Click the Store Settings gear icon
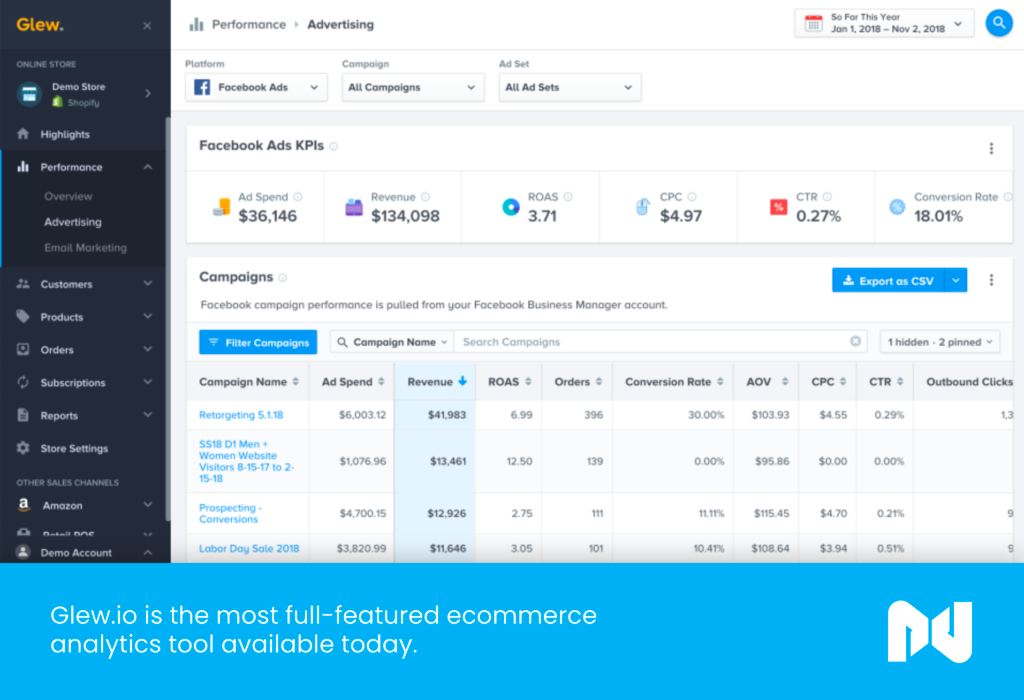 (x=23, y=448)
